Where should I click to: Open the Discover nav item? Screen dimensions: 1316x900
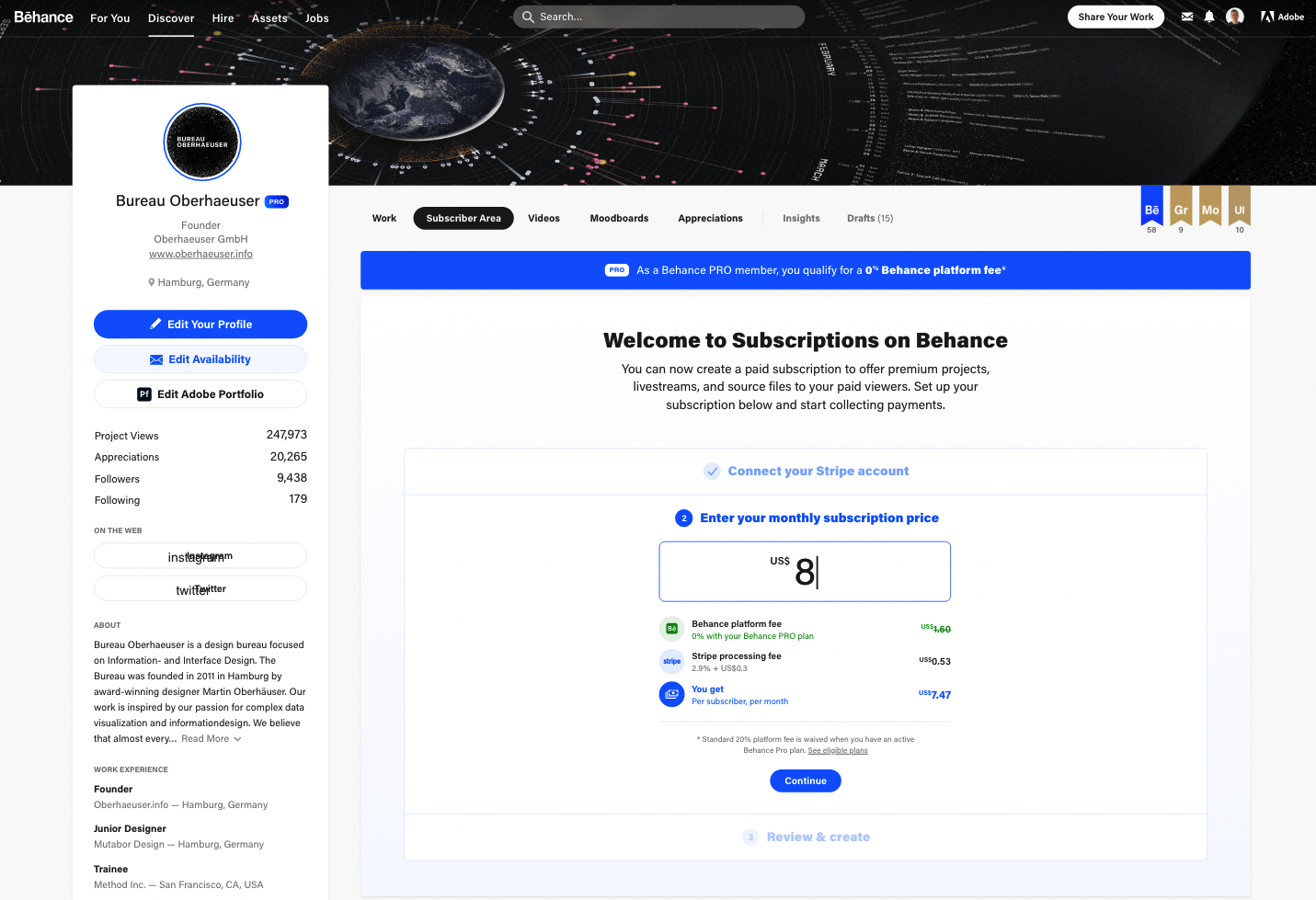tap(171, 17)
